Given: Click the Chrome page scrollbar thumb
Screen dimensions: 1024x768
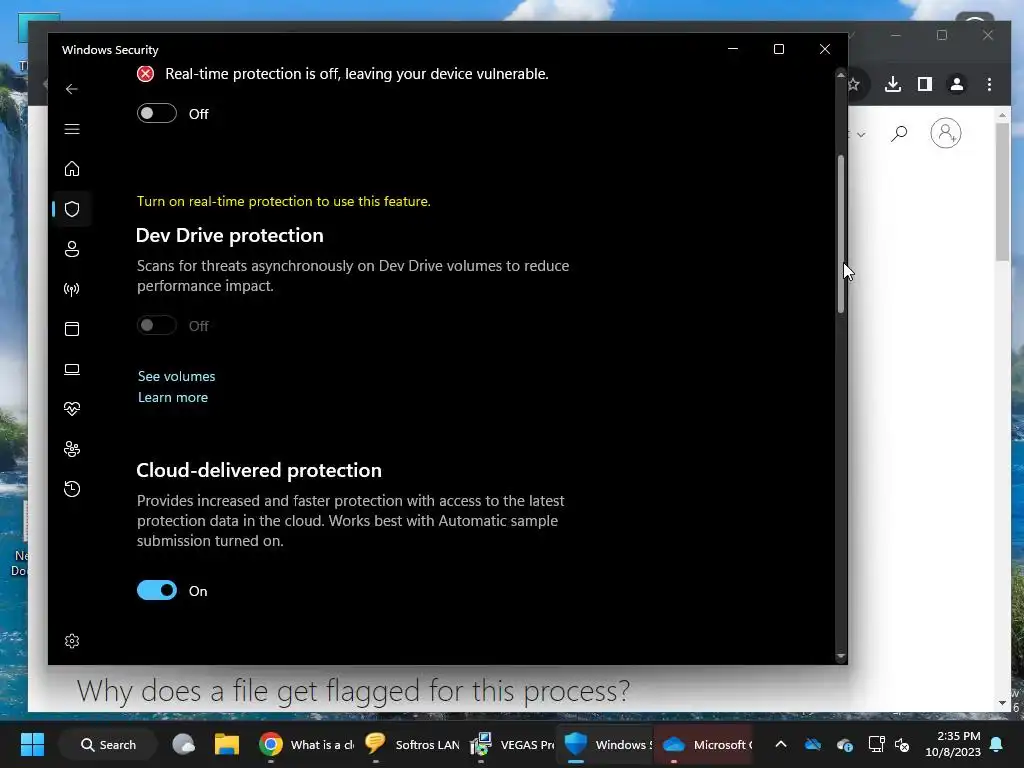Looking at the screenshot, I should [1002, 192].
